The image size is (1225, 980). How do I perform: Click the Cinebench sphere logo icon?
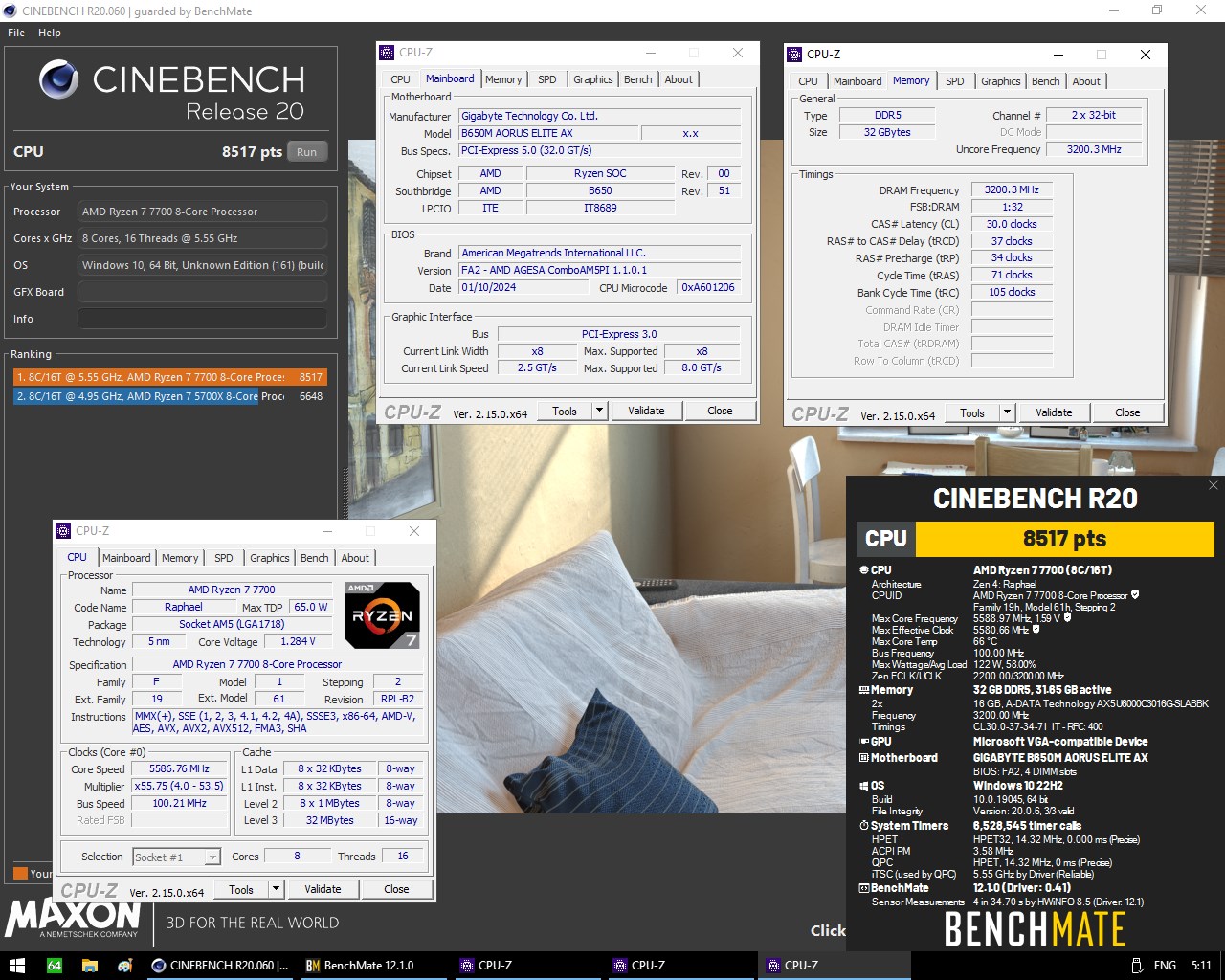[59, 79]
